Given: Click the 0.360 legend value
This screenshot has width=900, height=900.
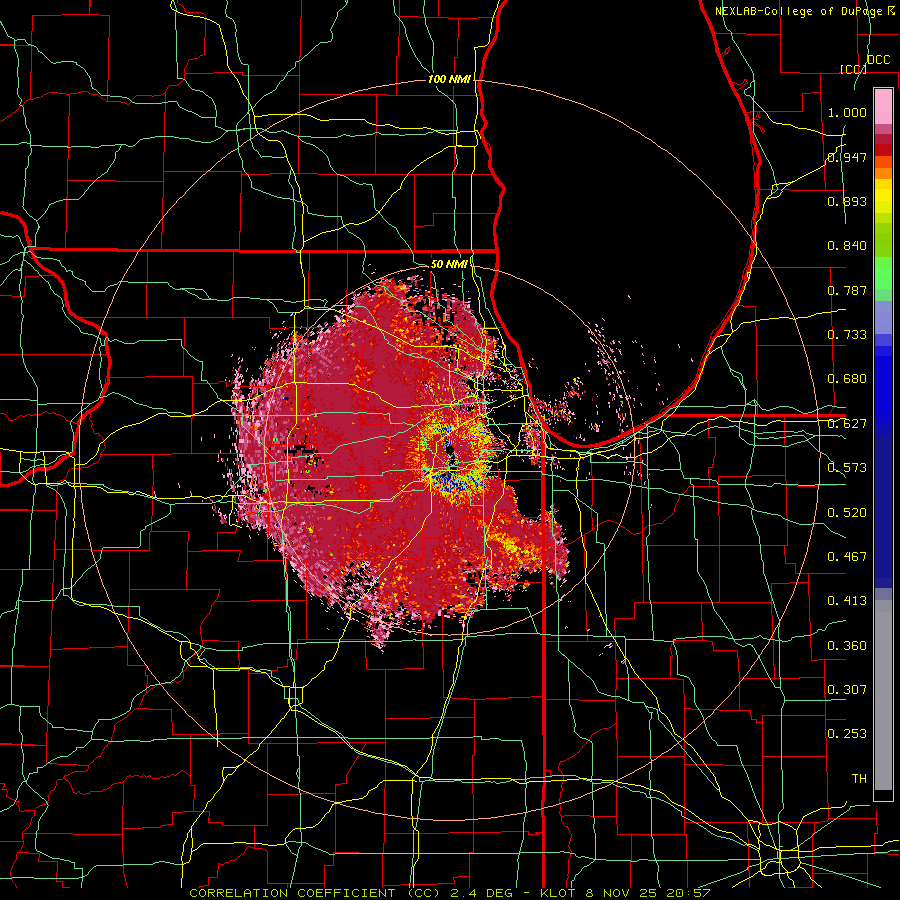Looking at the screenshot, I should tap(847, 646).
